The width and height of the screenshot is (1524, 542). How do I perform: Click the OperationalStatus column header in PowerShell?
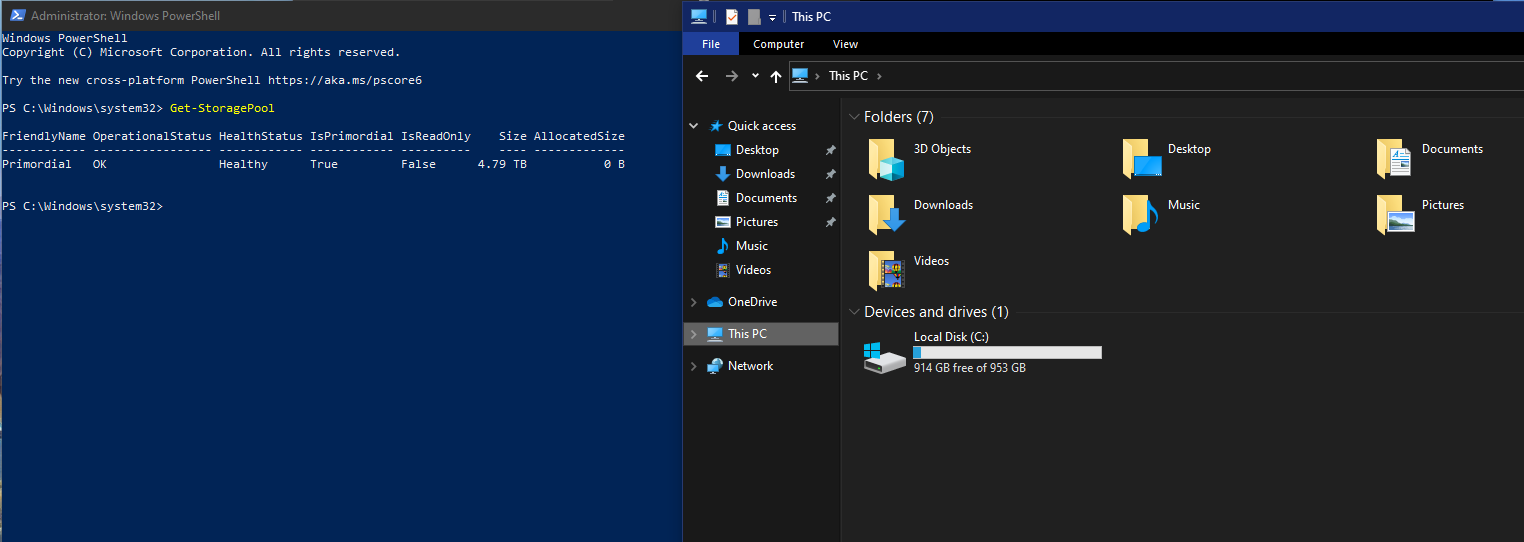pos(152,136)
